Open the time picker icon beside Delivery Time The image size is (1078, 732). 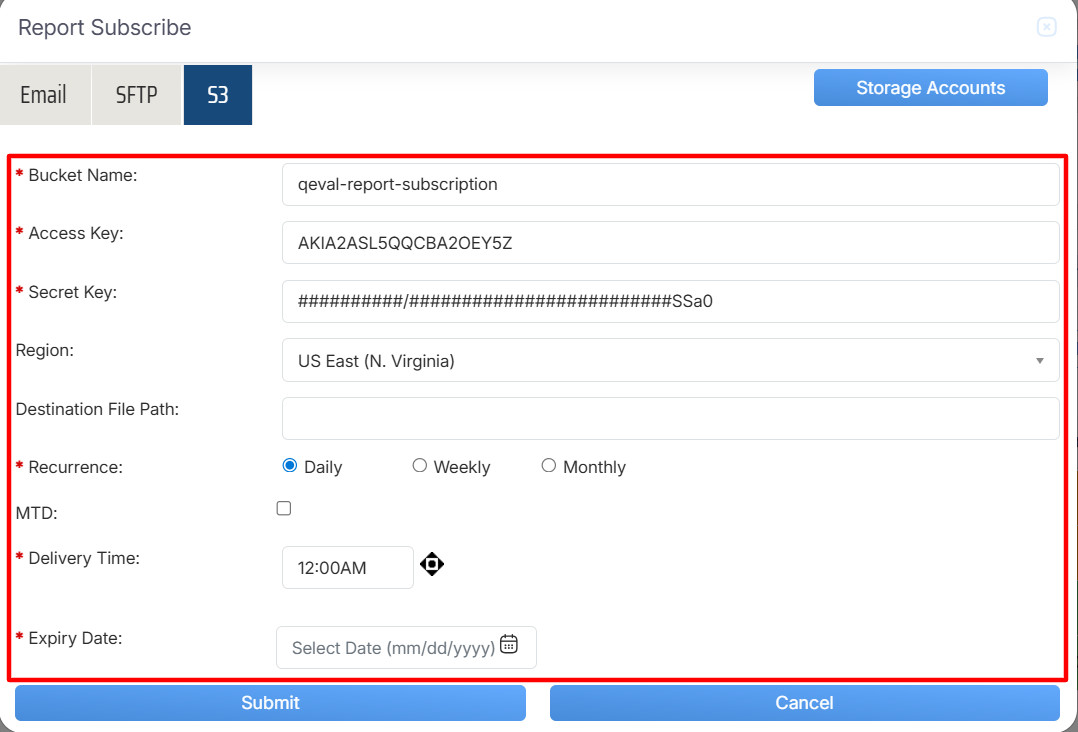(432, 564)
